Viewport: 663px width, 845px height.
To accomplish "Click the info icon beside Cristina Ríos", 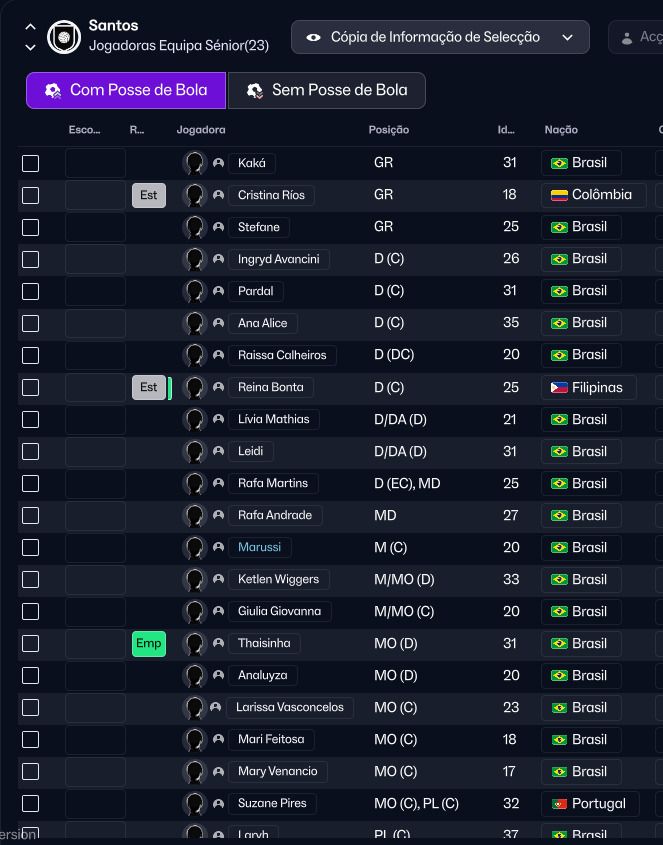I will click(x=218, y=195).
